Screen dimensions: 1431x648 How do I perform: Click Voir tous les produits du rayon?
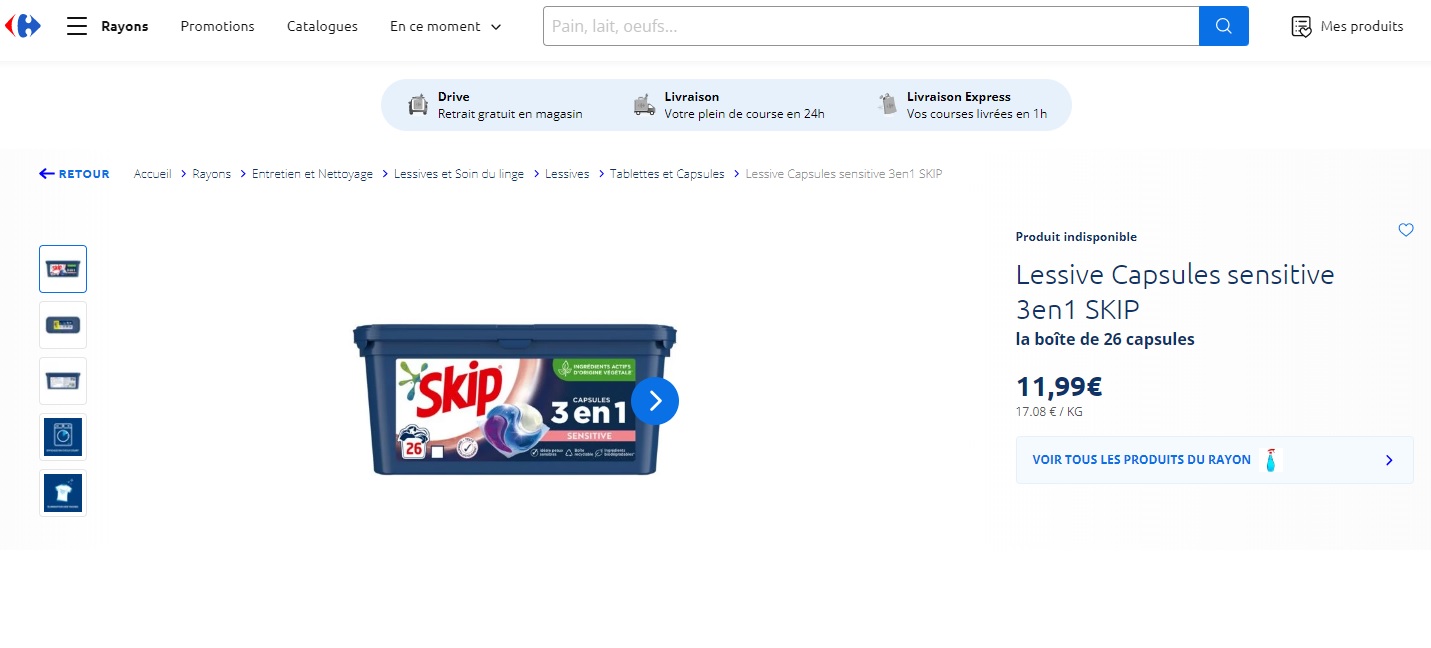[x=1214, y=460]
